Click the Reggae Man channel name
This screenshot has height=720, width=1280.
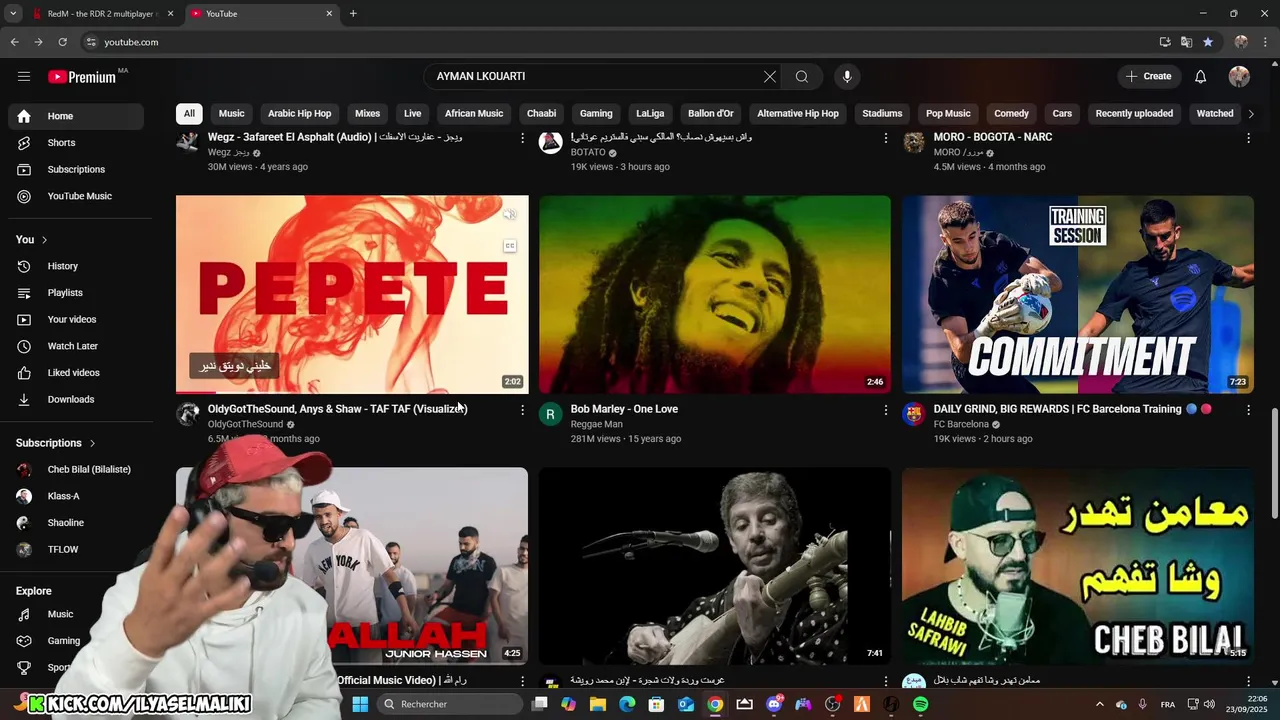point(596,424)
